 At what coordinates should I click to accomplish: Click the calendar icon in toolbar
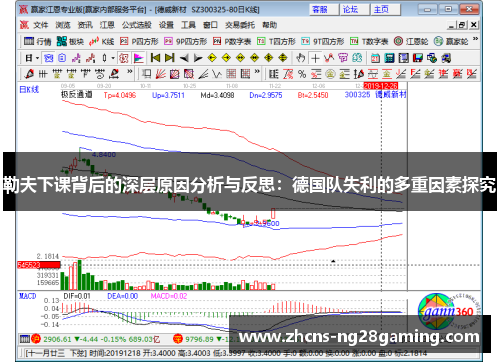tap(375, 58)
